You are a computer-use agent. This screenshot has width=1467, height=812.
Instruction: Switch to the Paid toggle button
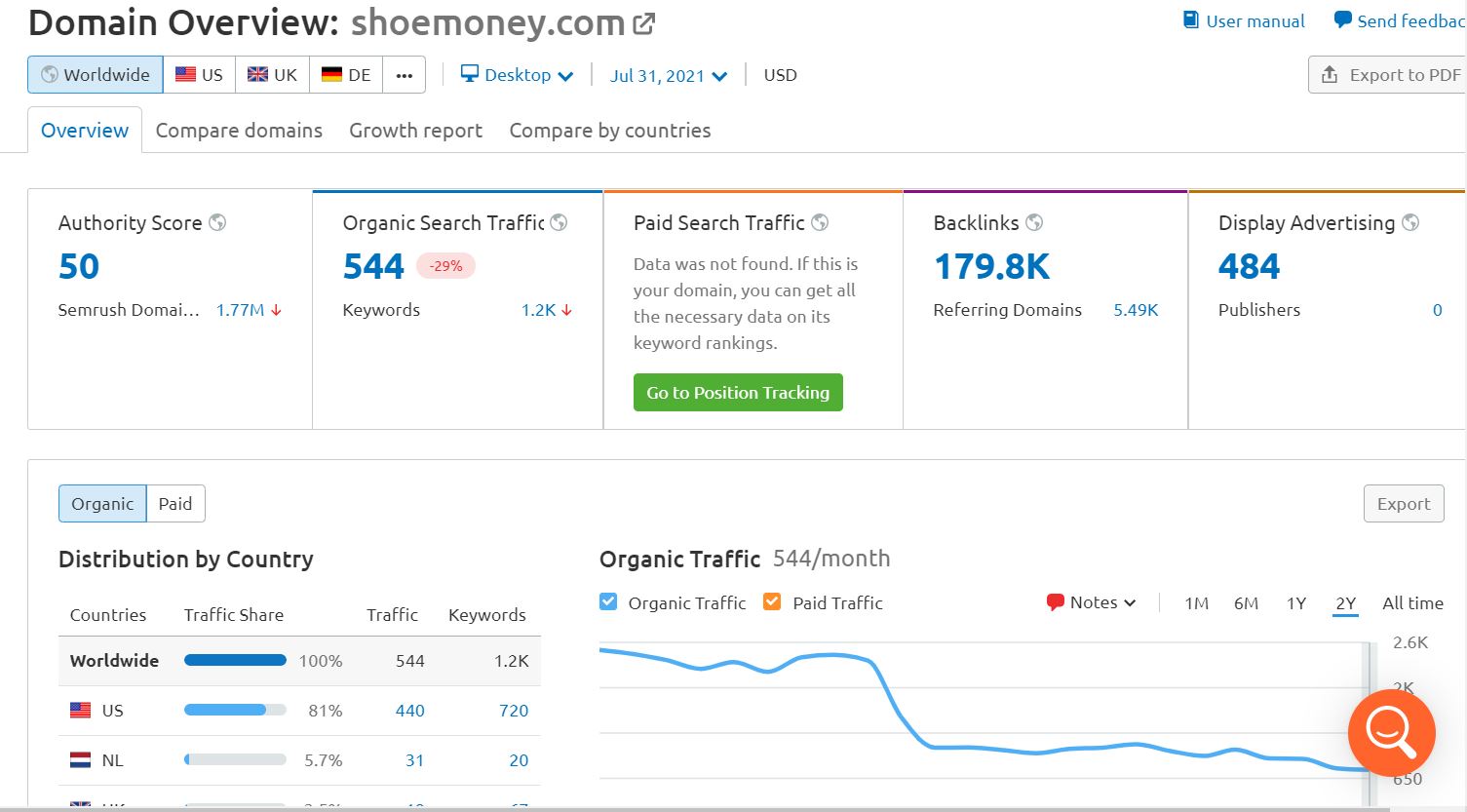tap(175, 504)
